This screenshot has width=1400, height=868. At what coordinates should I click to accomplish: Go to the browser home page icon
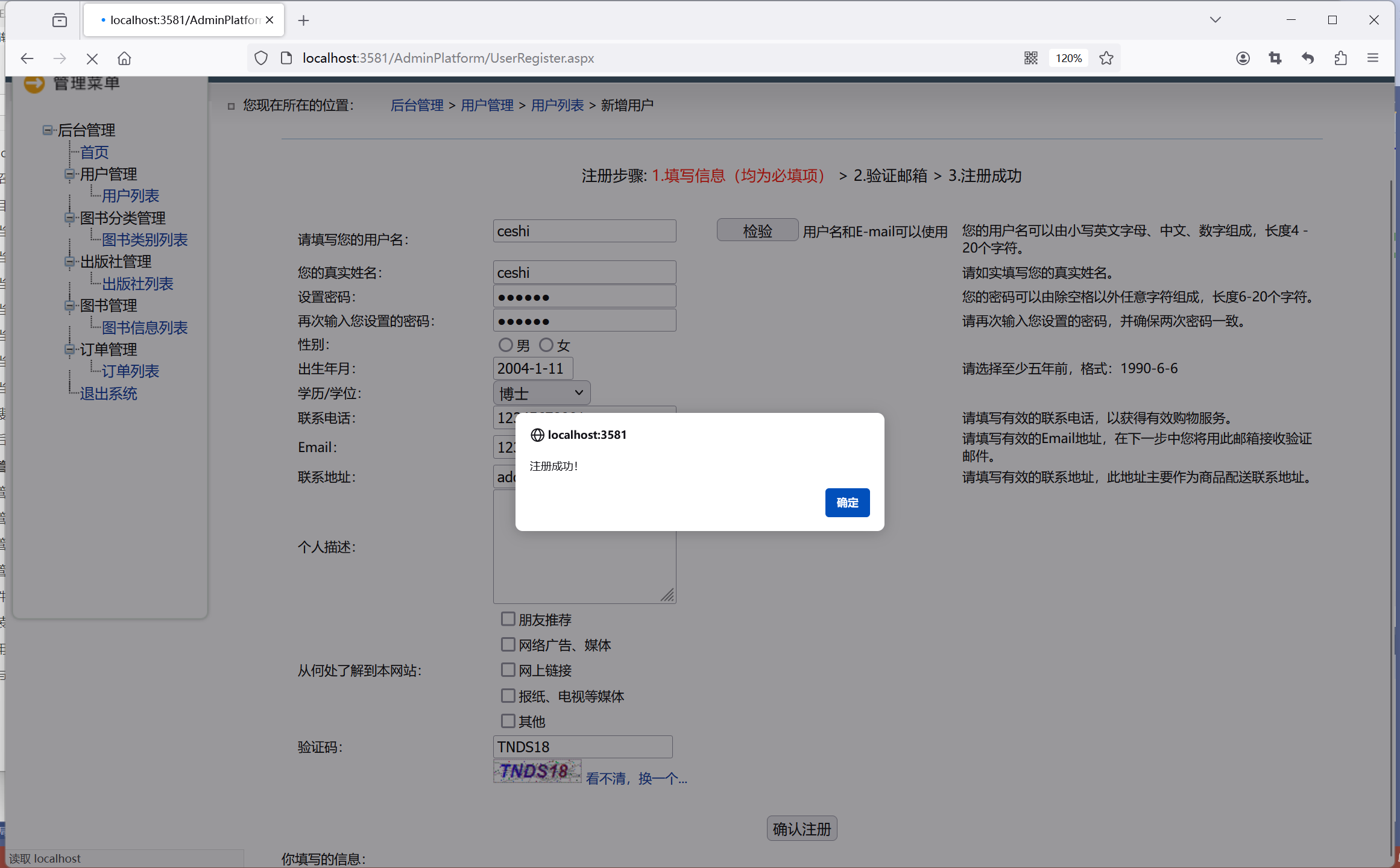click(x=124, y=58)
